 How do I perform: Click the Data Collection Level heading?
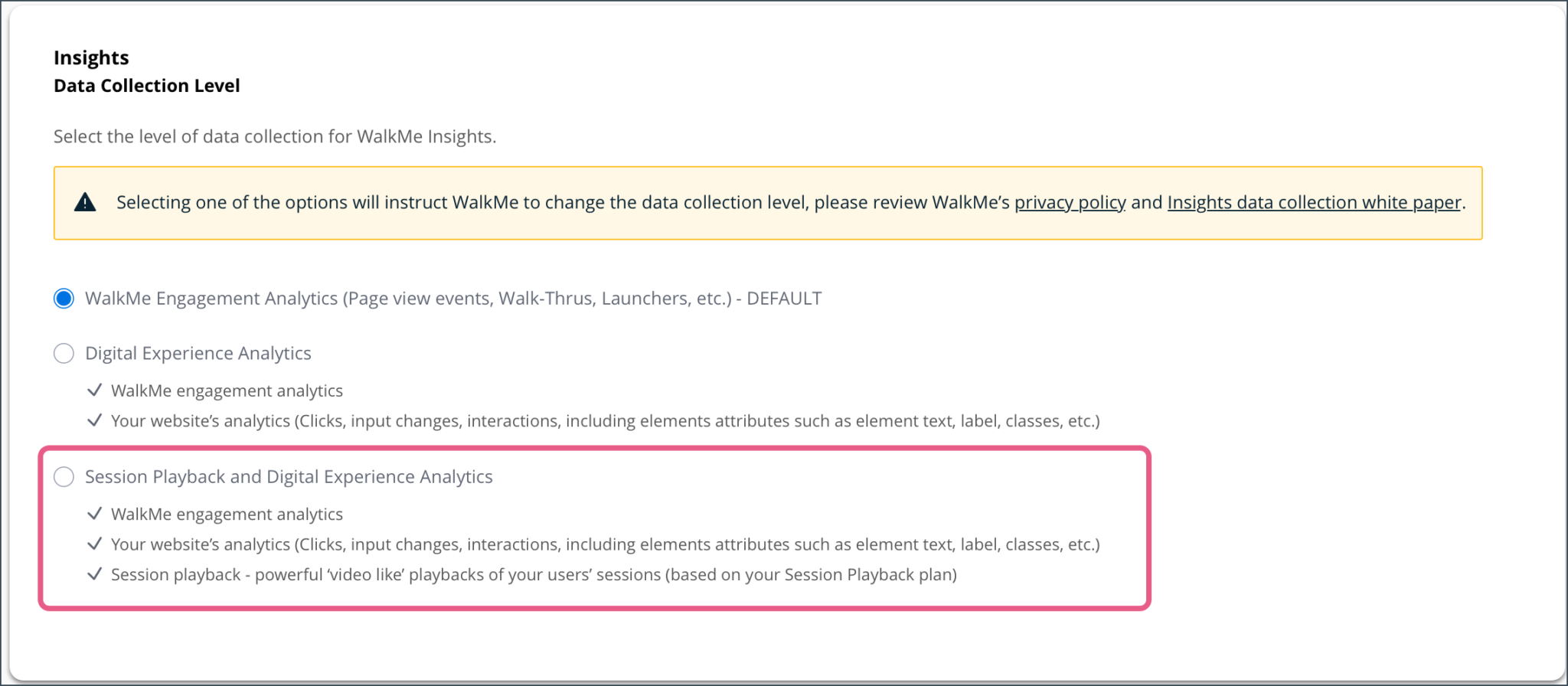(x=145, y=85)
